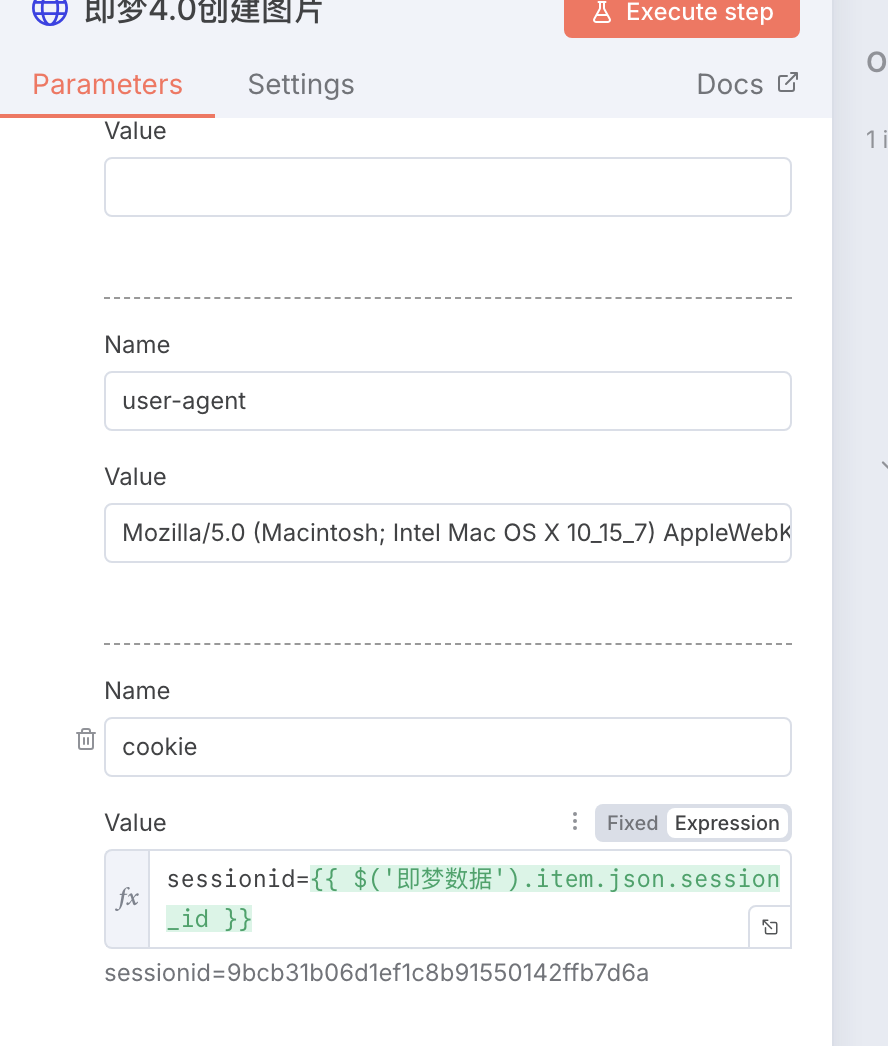Expand the chevron on the right panel edge
This screenshot has height=1046, width=888.
pos(884,465)
